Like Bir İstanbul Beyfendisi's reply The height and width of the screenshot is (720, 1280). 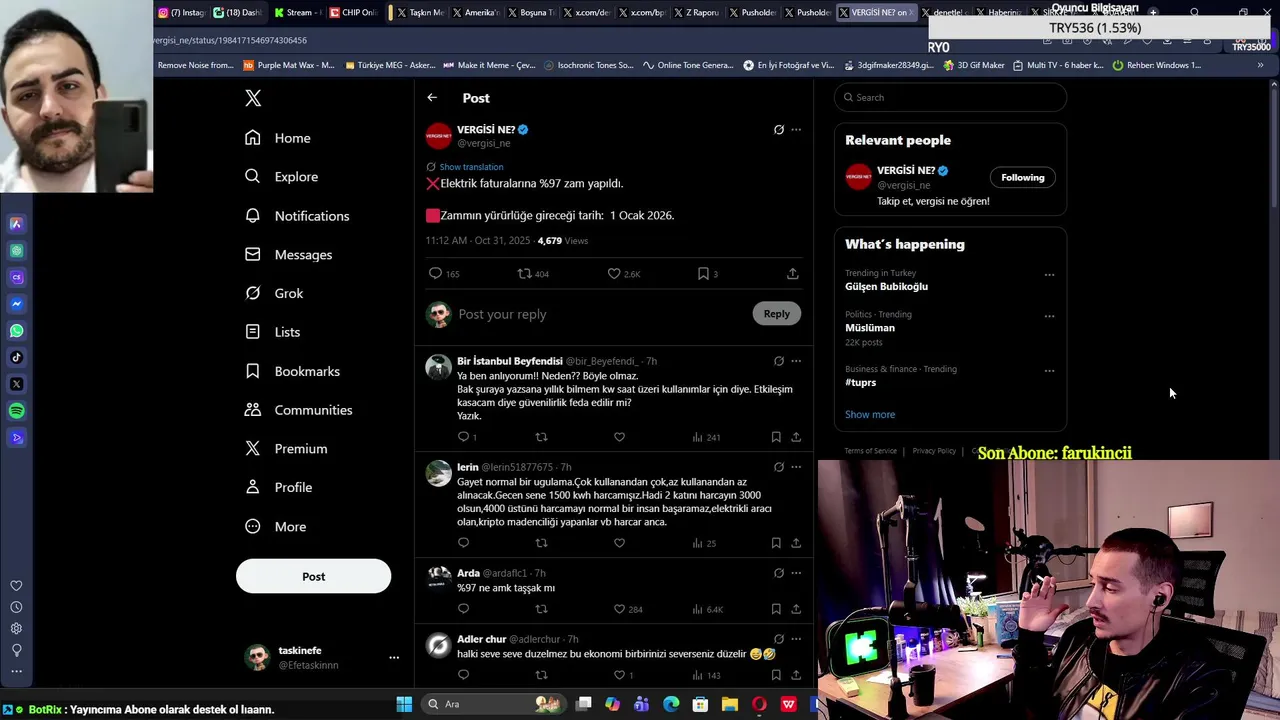point(619,437)
